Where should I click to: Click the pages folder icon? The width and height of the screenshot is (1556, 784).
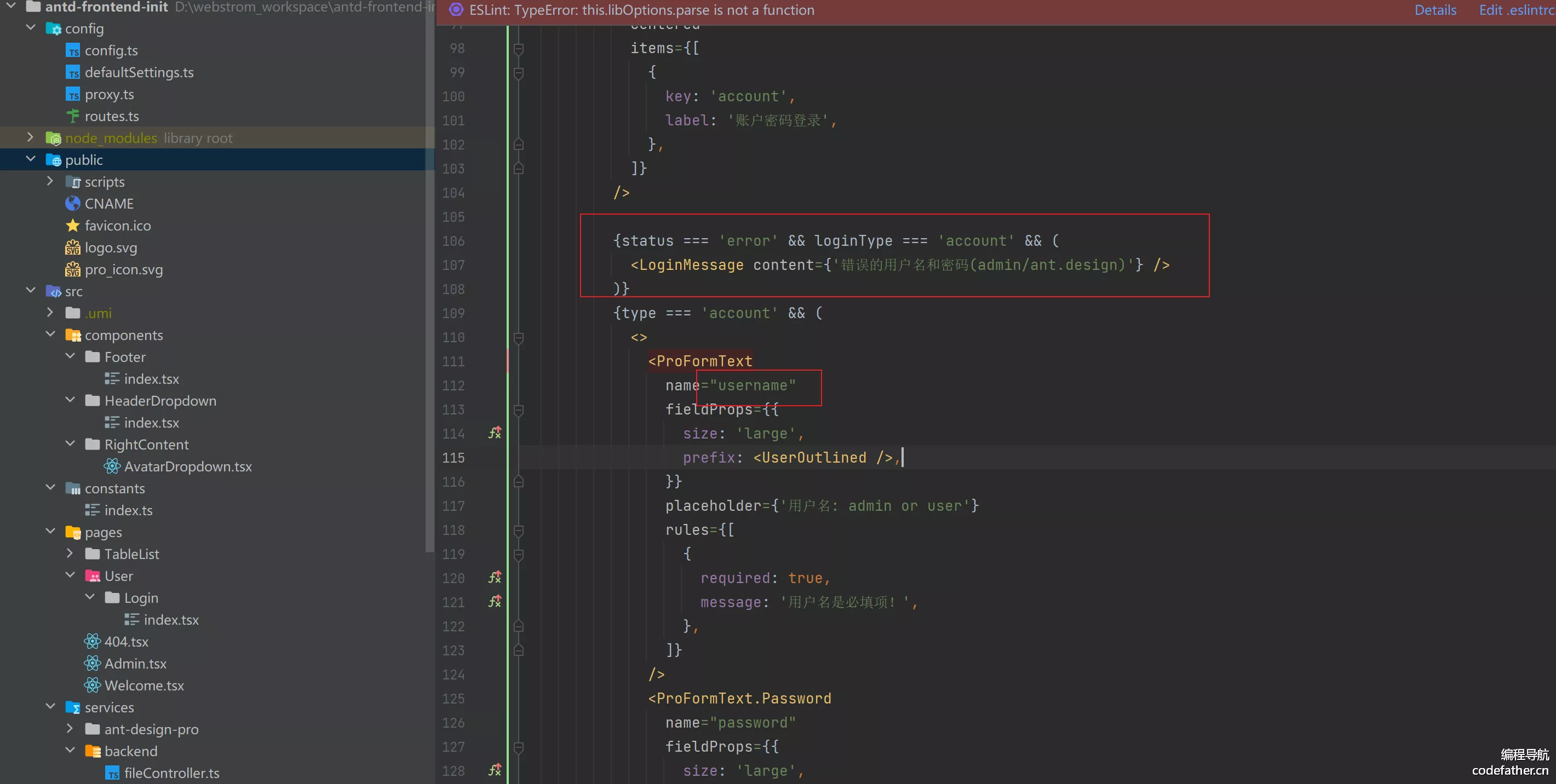[72, 532]
